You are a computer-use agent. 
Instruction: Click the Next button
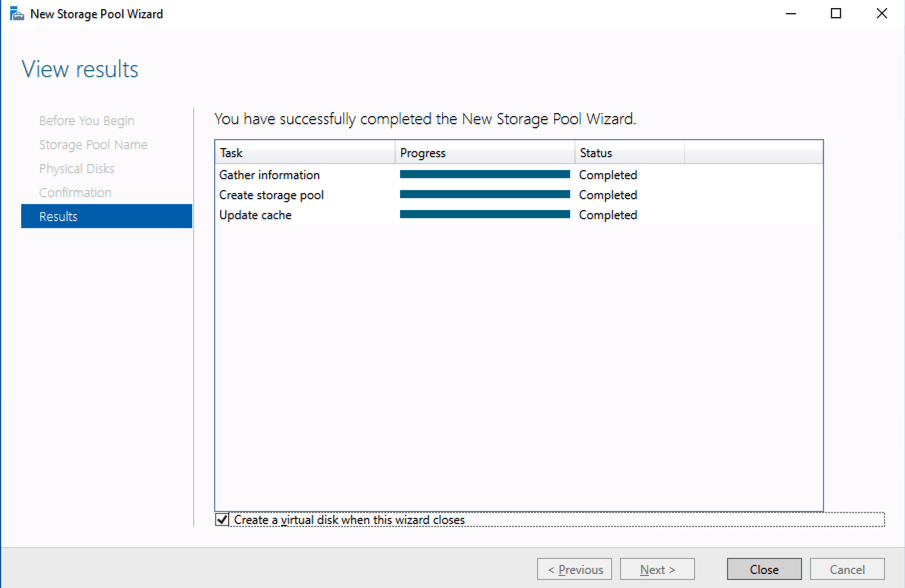coord(657,569)
